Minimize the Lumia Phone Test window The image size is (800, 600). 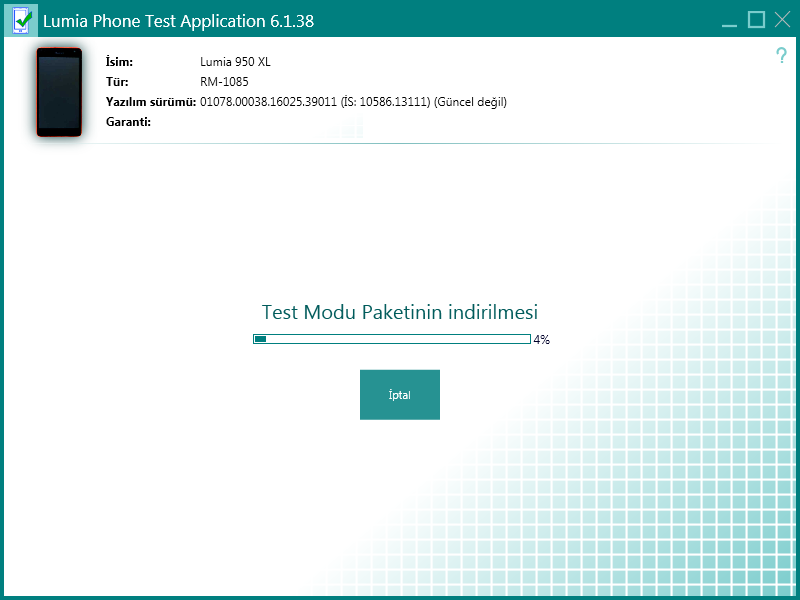[730, 20]
